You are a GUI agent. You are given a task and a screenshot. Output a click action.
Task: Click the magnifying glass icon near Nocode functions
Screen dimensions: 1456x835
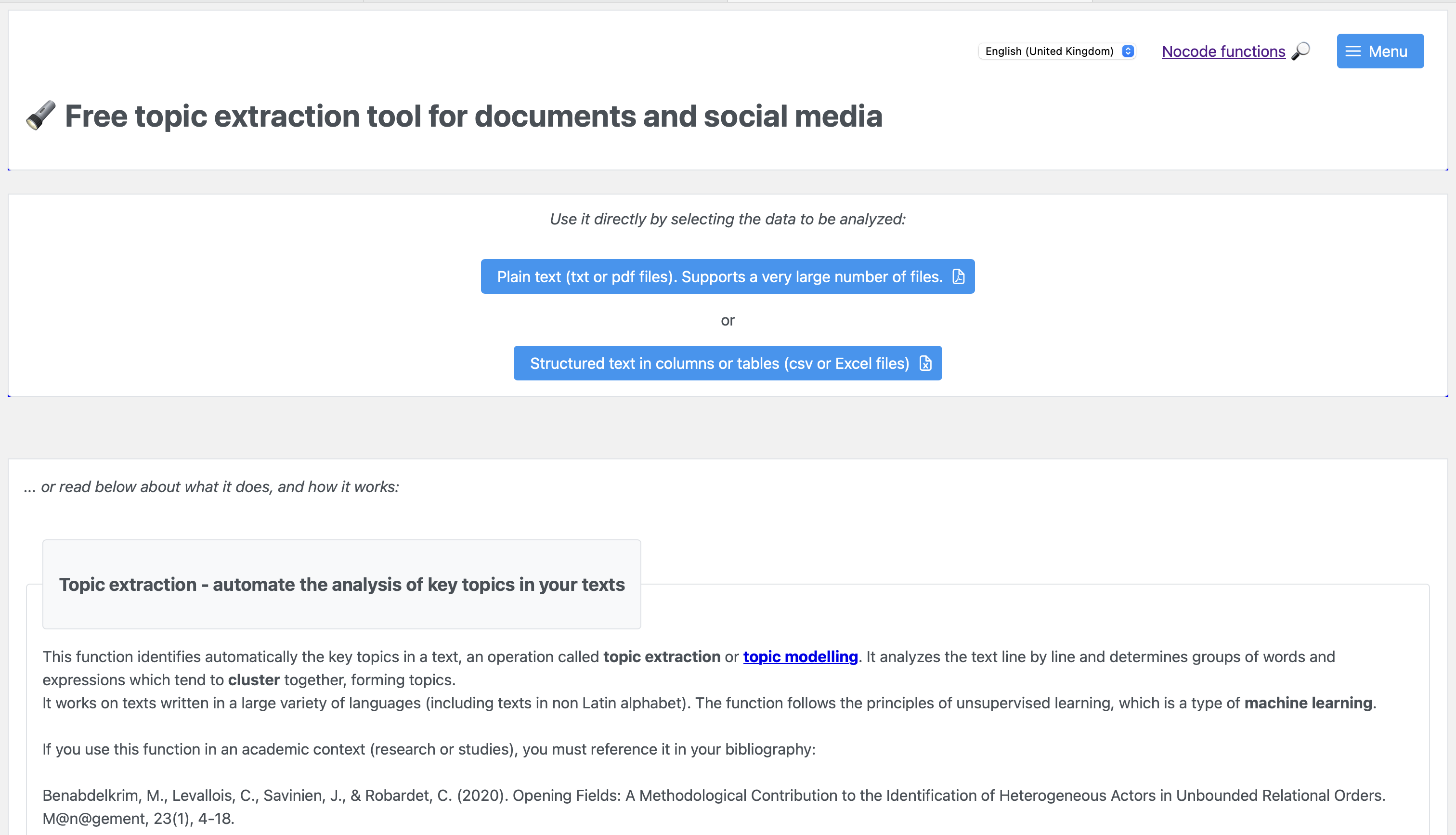(1300, 51)
